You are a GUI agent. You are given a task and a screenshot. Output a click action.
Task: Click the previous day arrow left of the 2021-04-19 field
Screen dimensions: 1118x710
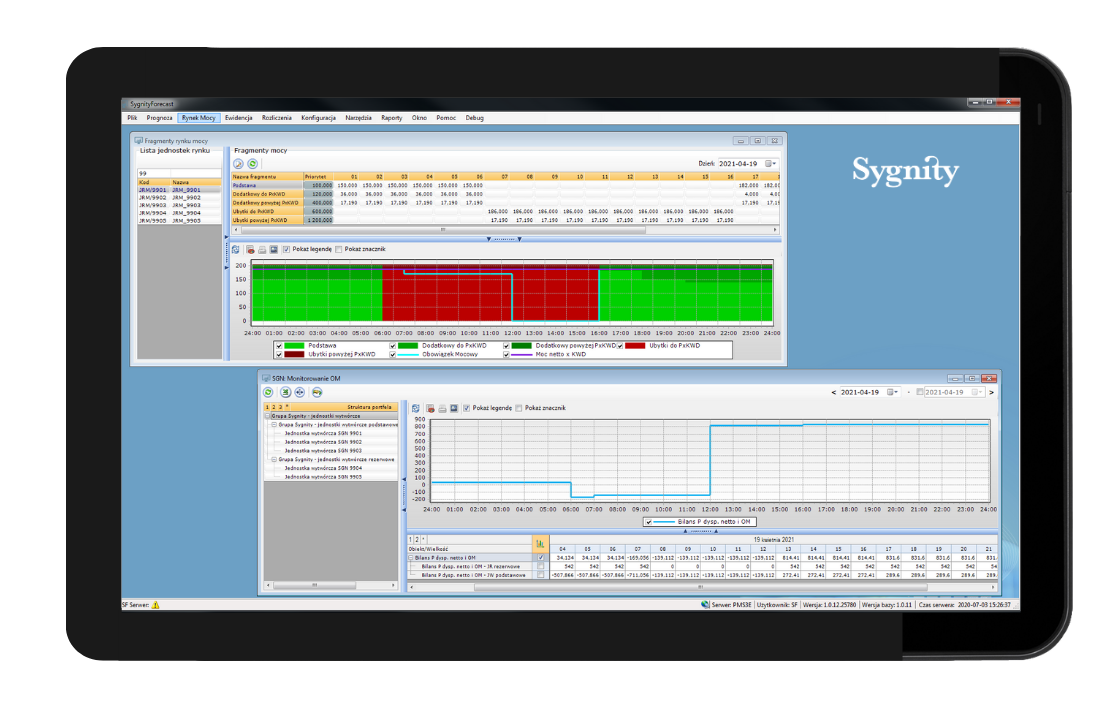834,392
